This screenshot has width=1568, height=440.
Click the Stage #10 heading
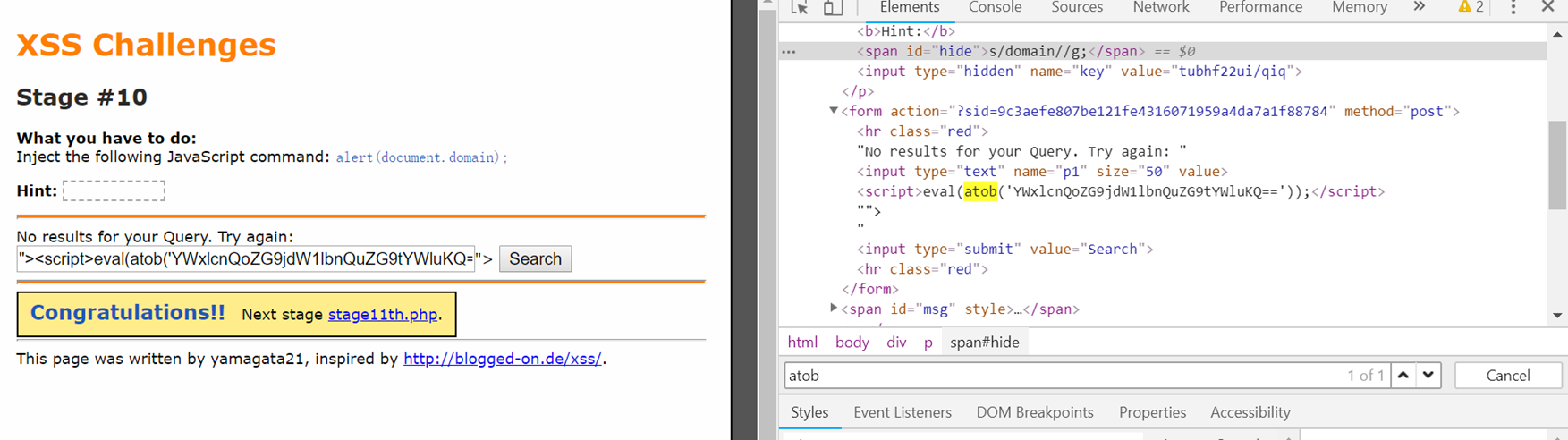tap(82, 97)
